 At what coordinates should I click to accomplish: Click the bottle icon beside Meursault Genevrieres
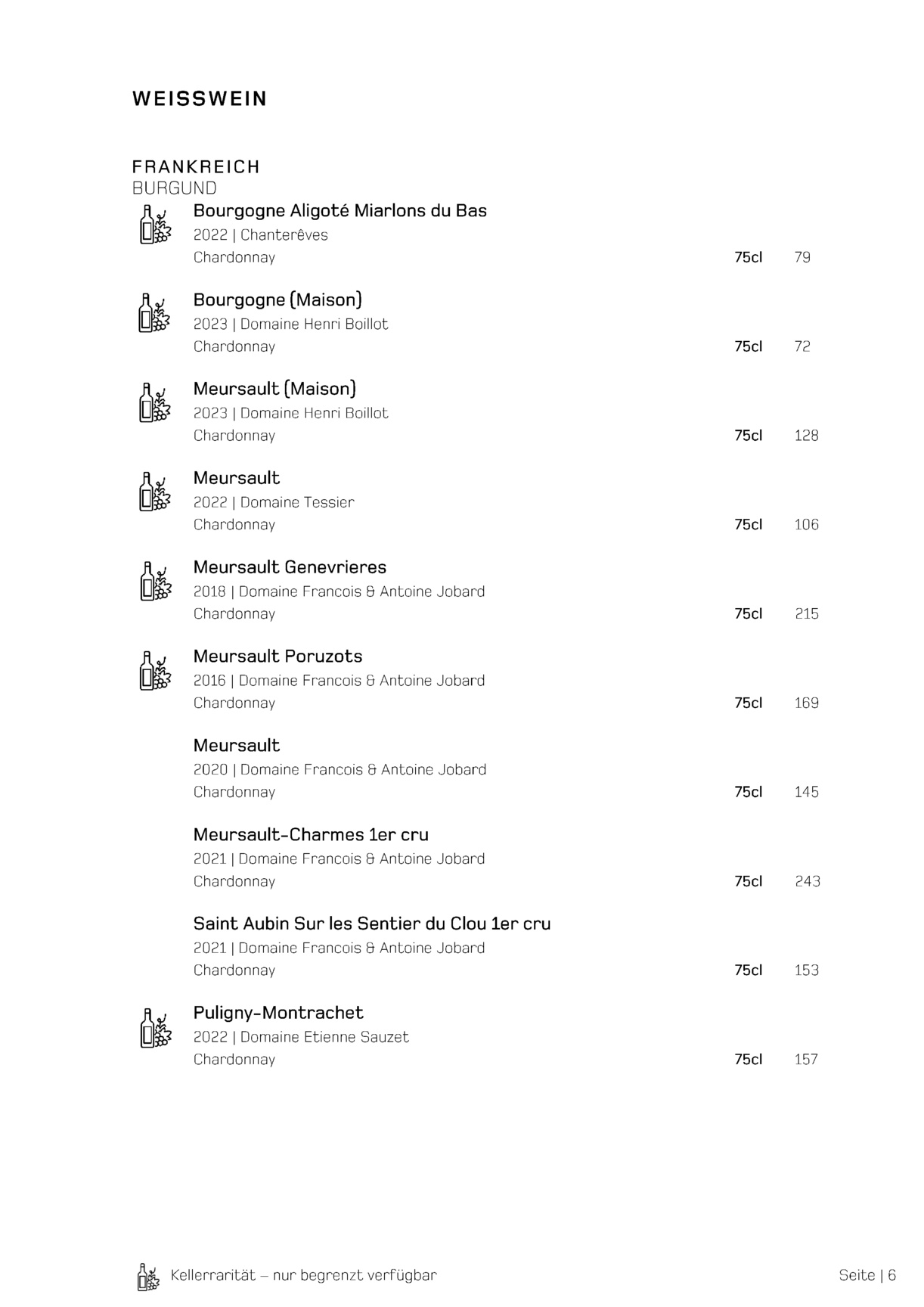(155, 581)
